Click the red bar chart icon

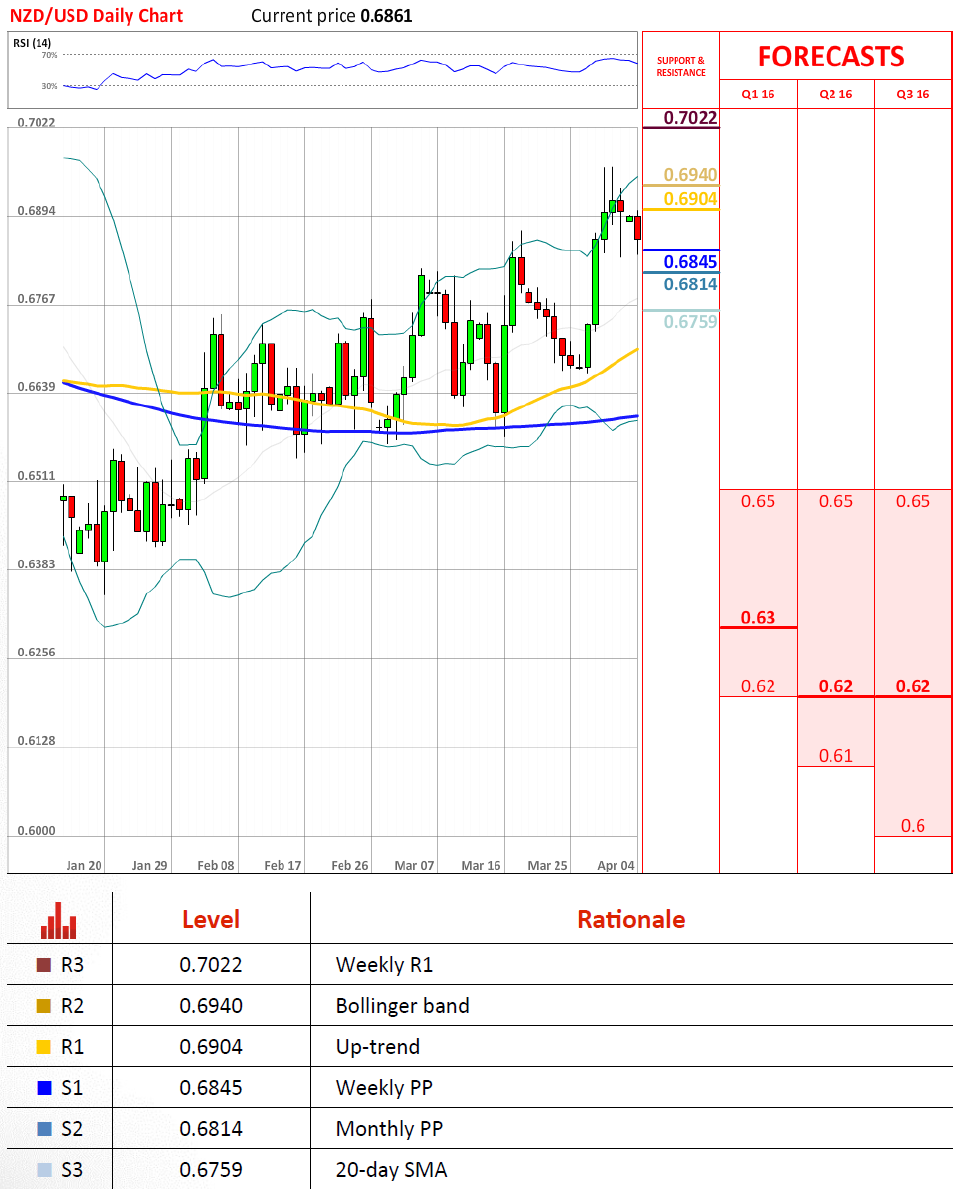click(x=58, y=921)
